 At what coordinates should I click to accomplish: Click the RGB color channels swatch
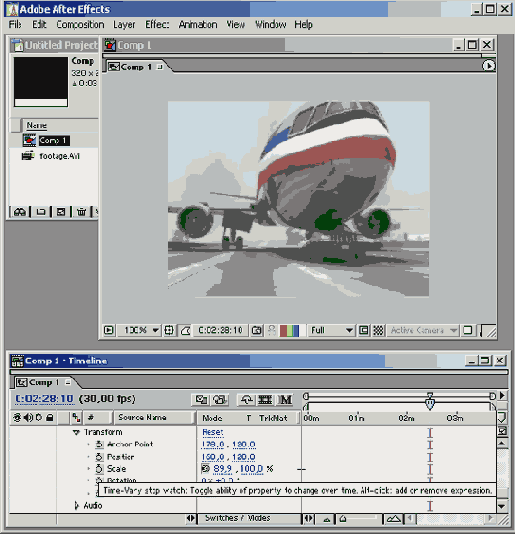point(289,331)
